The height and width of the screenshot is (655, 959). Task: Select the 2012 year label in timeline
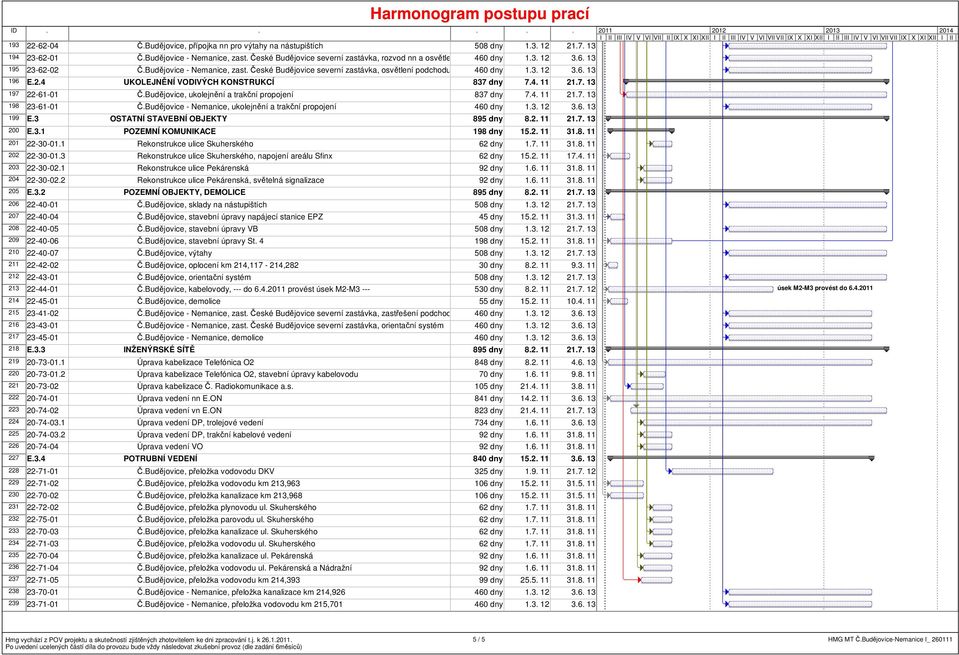tap(719, 30)
